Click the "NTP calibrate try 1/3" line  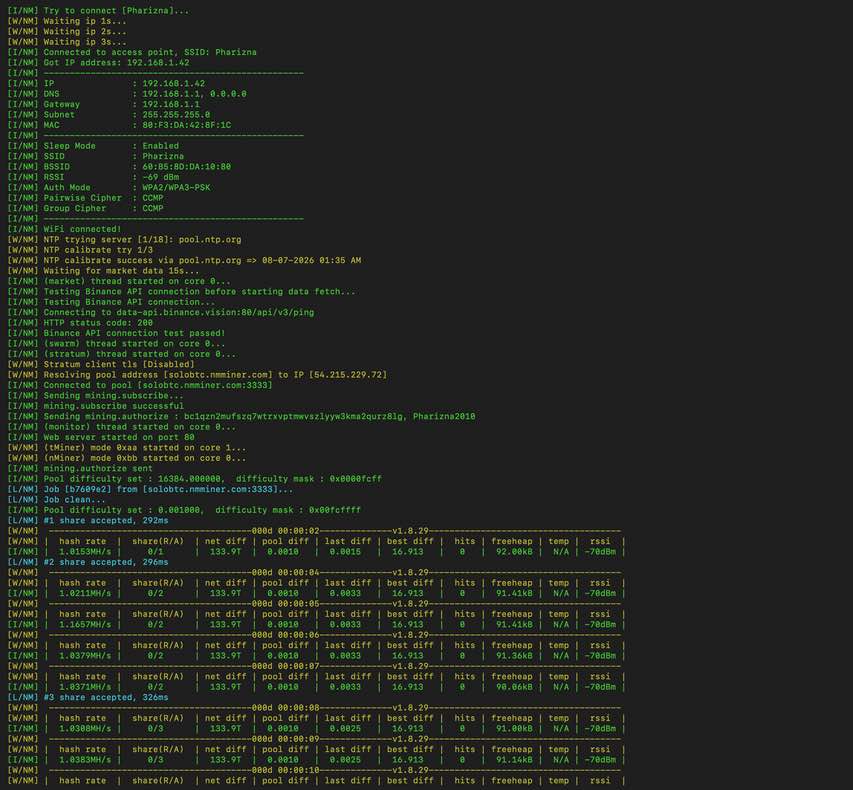(98, 250)
